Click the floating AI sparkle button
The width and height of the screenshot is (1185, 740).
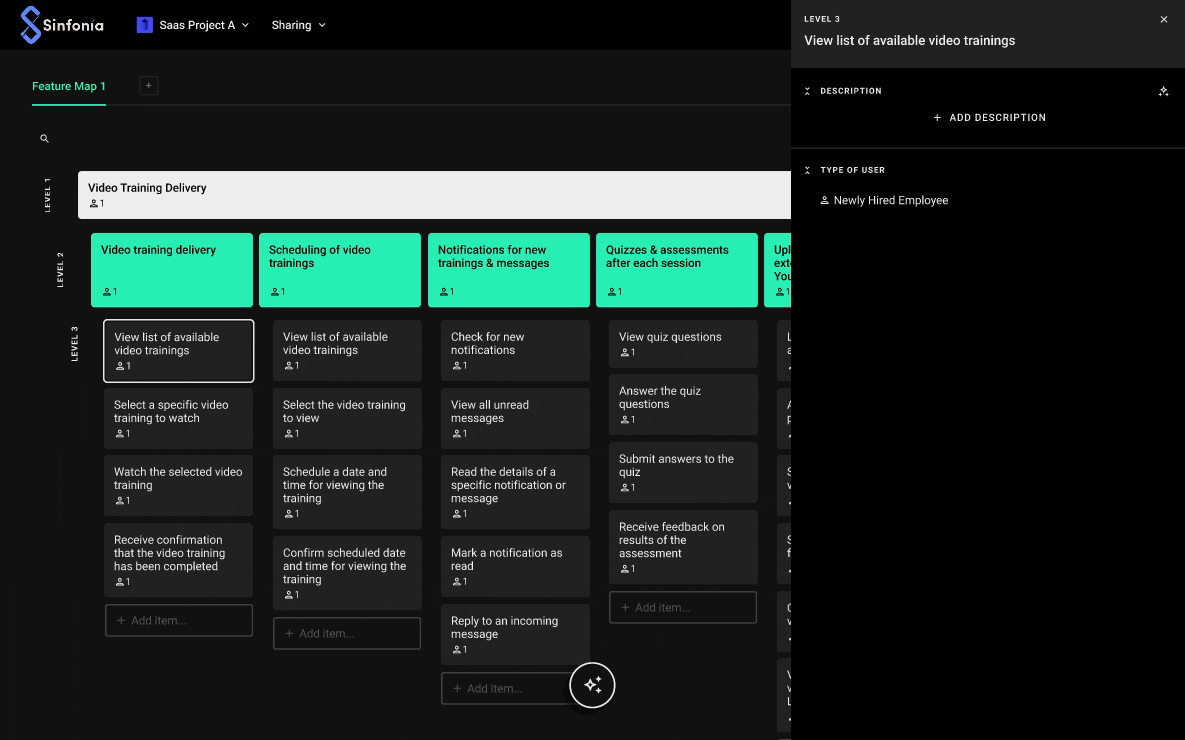coord(592,685)
